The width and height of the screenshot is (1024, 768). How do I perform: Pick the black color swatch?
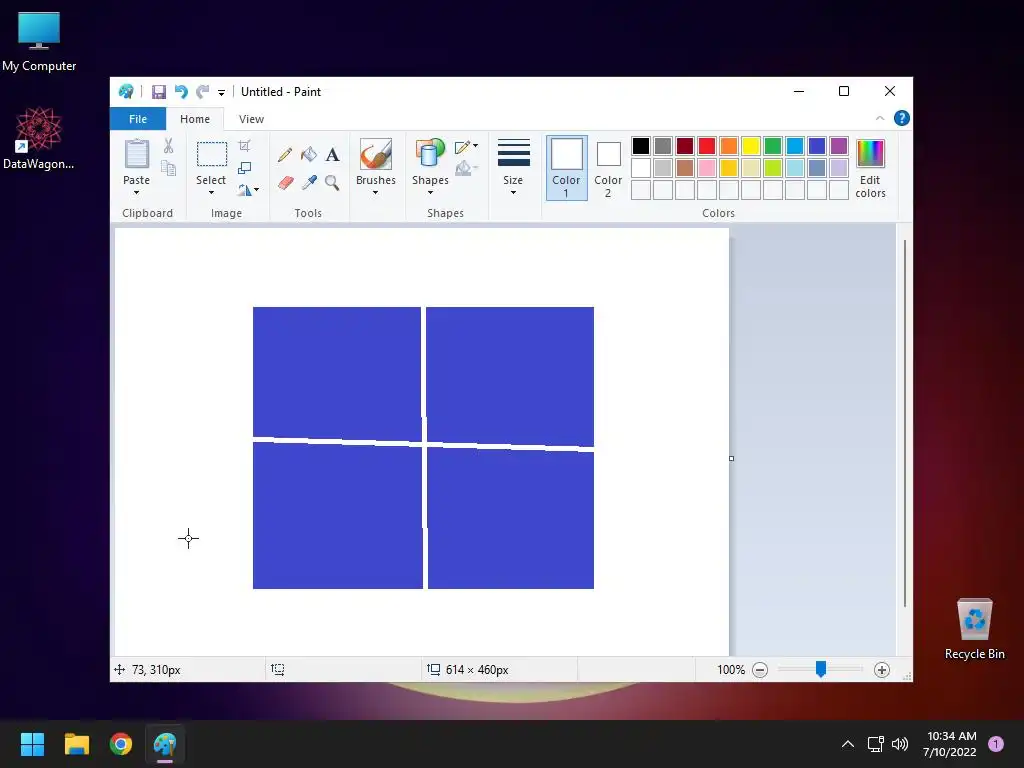click(641, 146)
